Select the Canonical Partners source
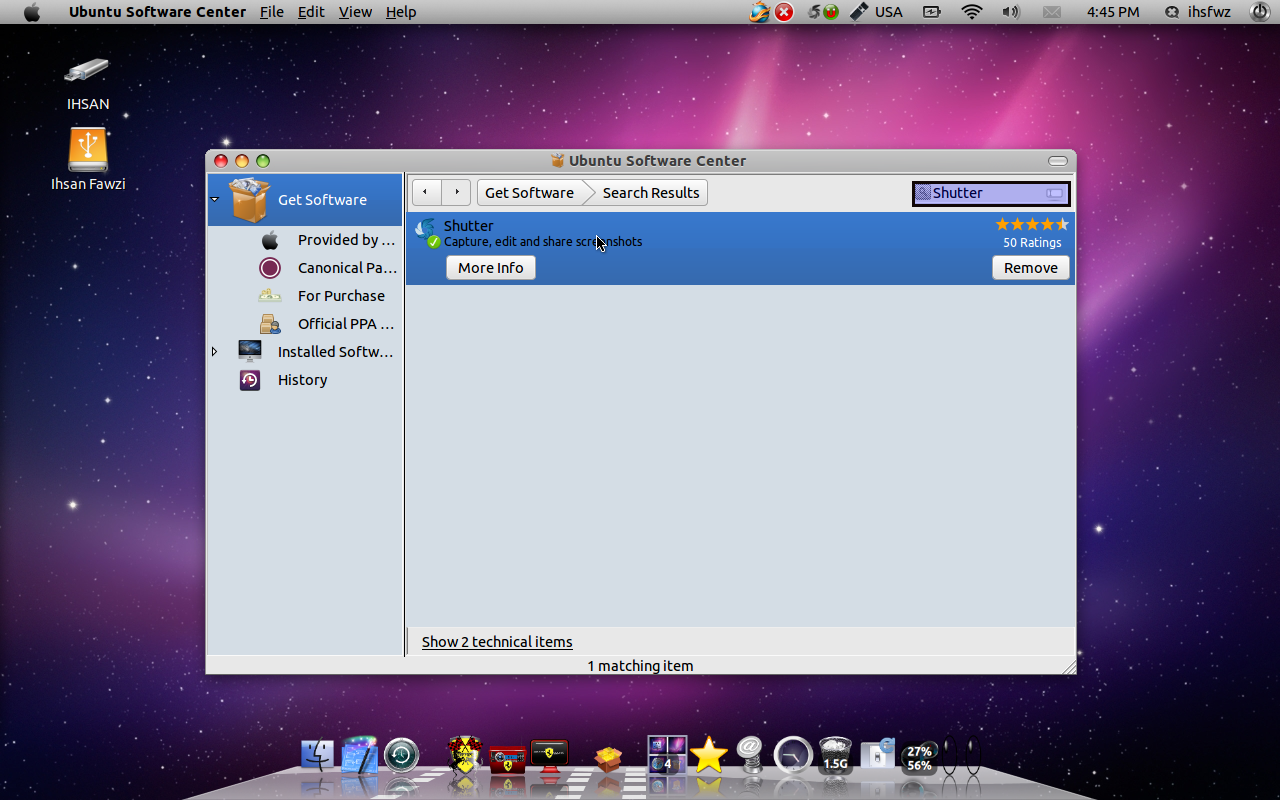 tap(328, 268)
